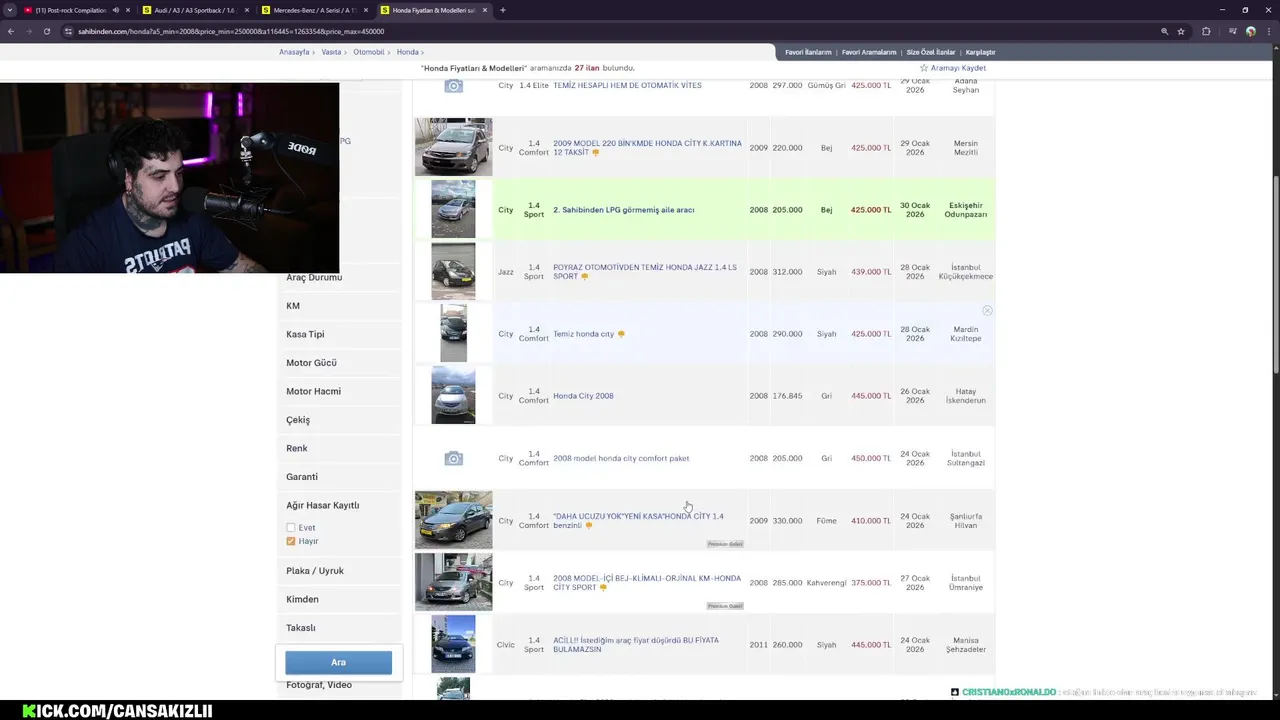
Task: Open a new browser tab with plus
Action: (502, 10)
